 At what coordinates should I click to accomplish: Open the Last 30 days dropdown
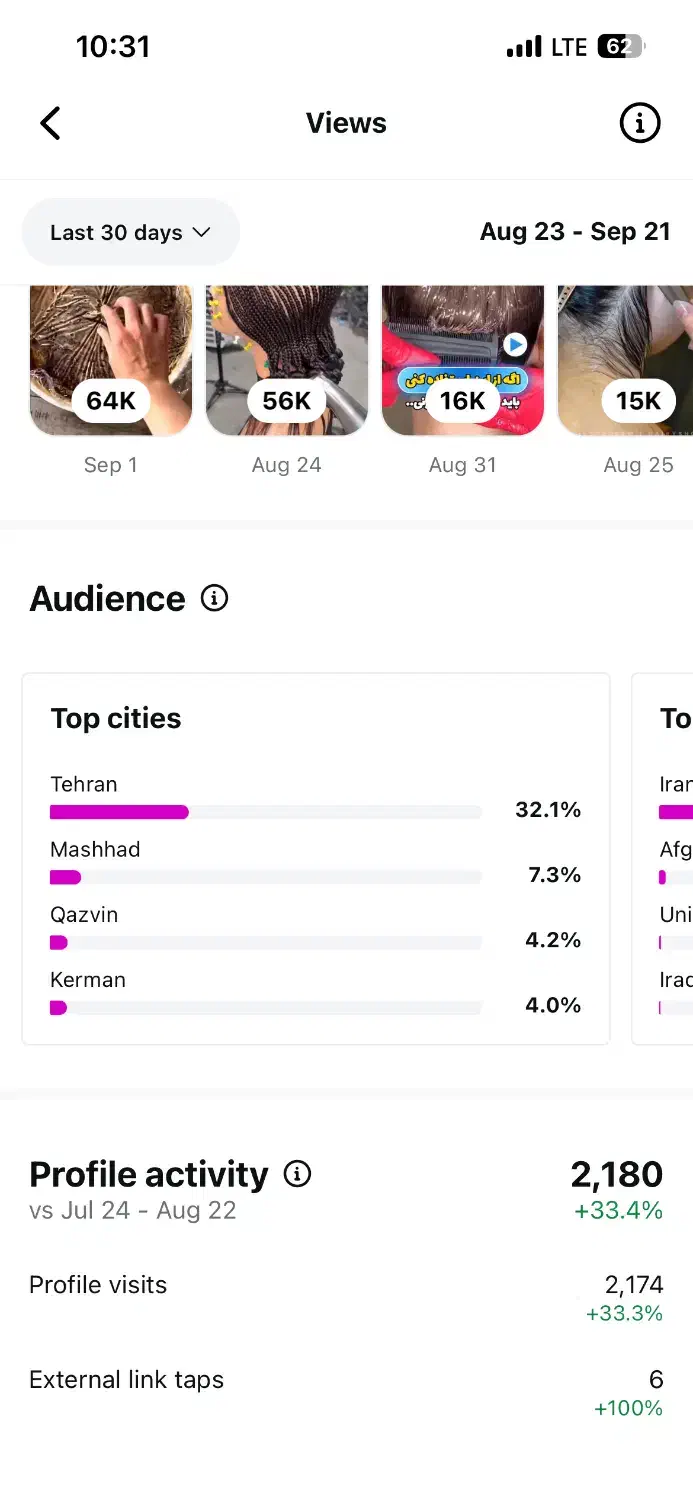130,232
